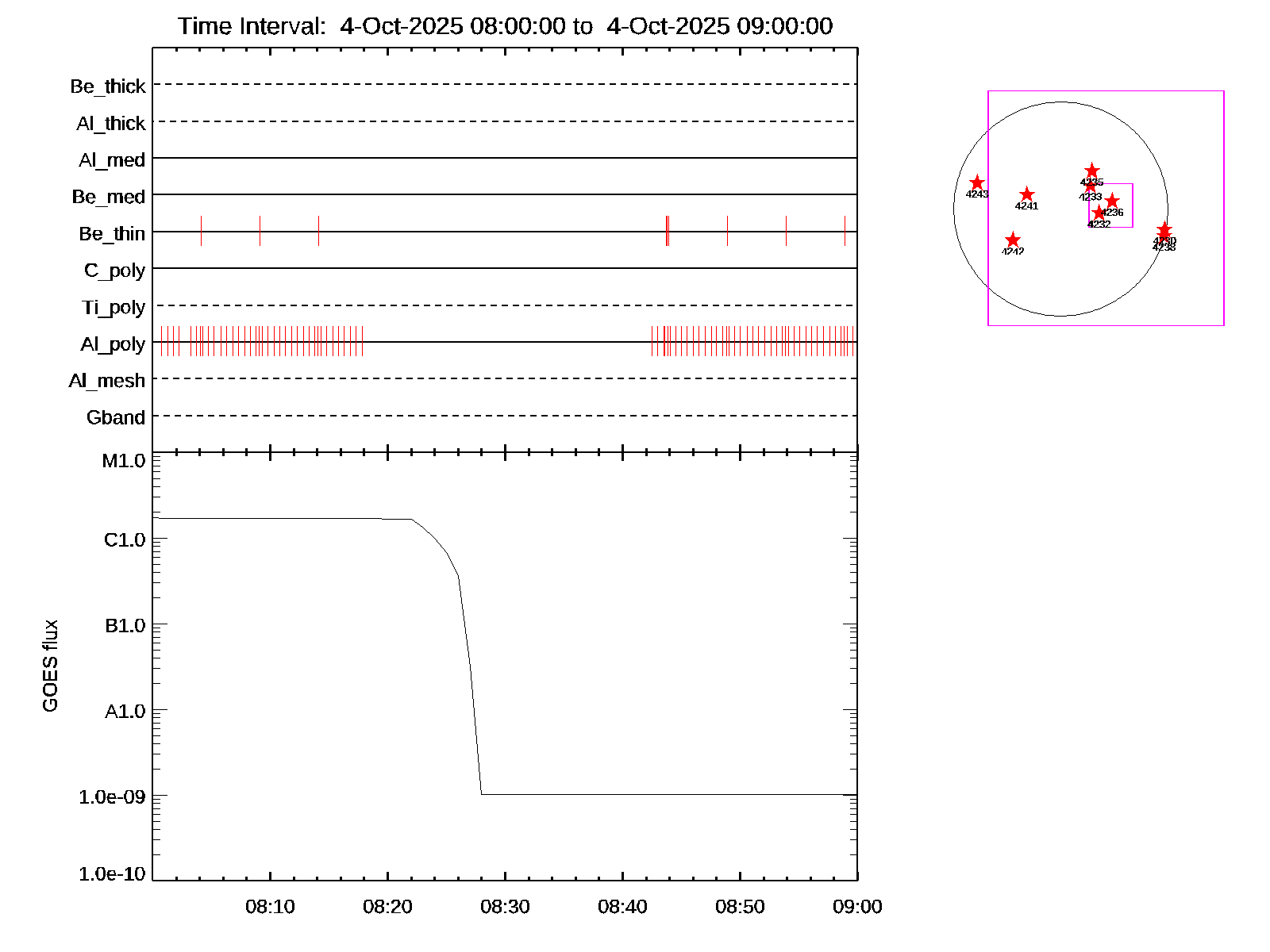Click the star marker for region 4235
The width and height of the screenshot is (1270, 952).
pos(1092,171)
